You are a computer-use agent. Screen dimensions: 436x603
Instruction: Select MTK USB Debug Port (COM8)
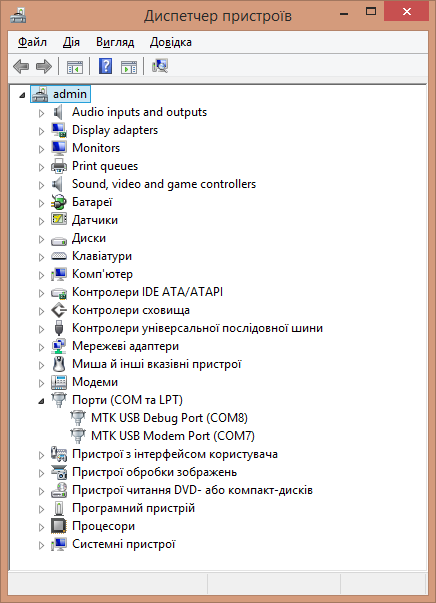[169, 418]
